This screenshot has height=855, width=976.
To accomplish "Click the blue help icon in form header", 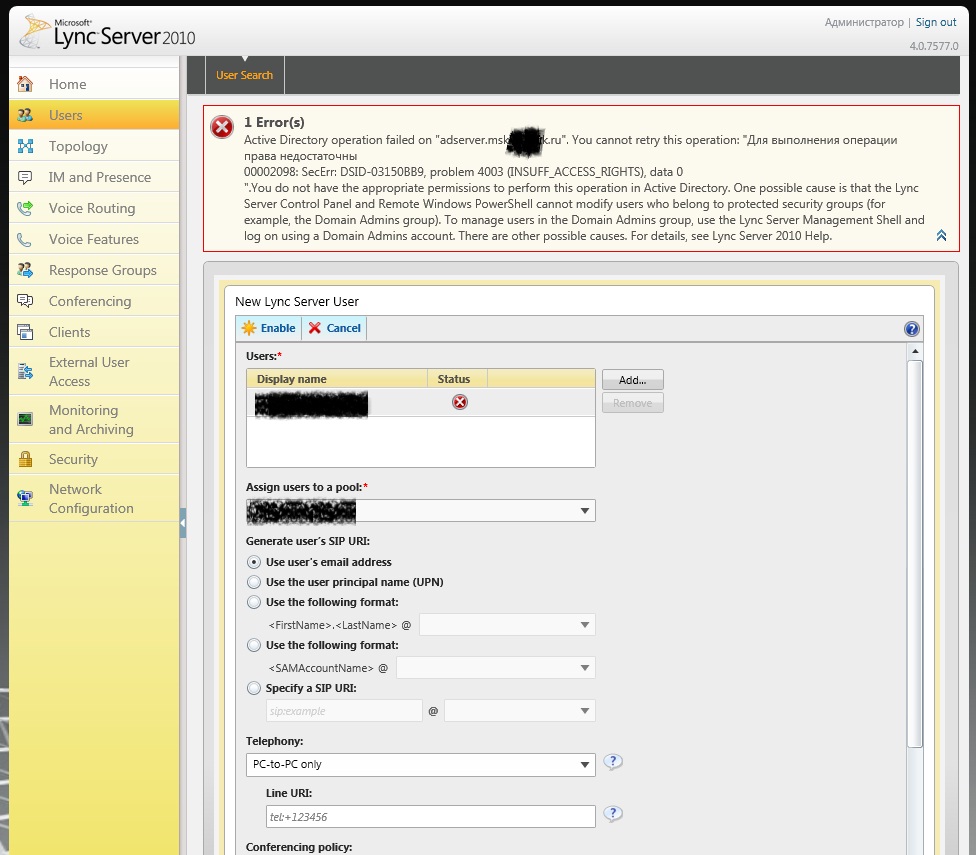I will click(911, 329).
